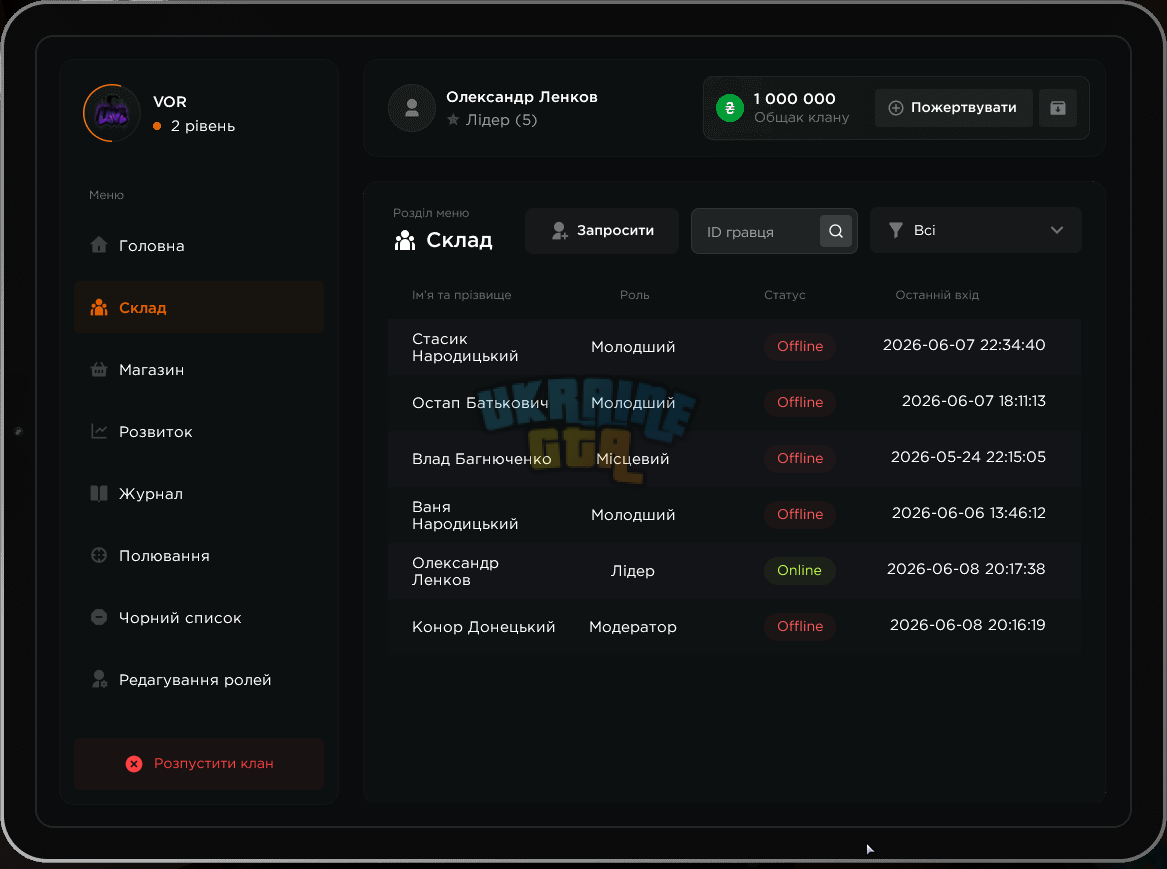This screenshot has width=1167, height=869.
Task: Click the star icon beside Лідер (5)
Action: tap(453, 120)
